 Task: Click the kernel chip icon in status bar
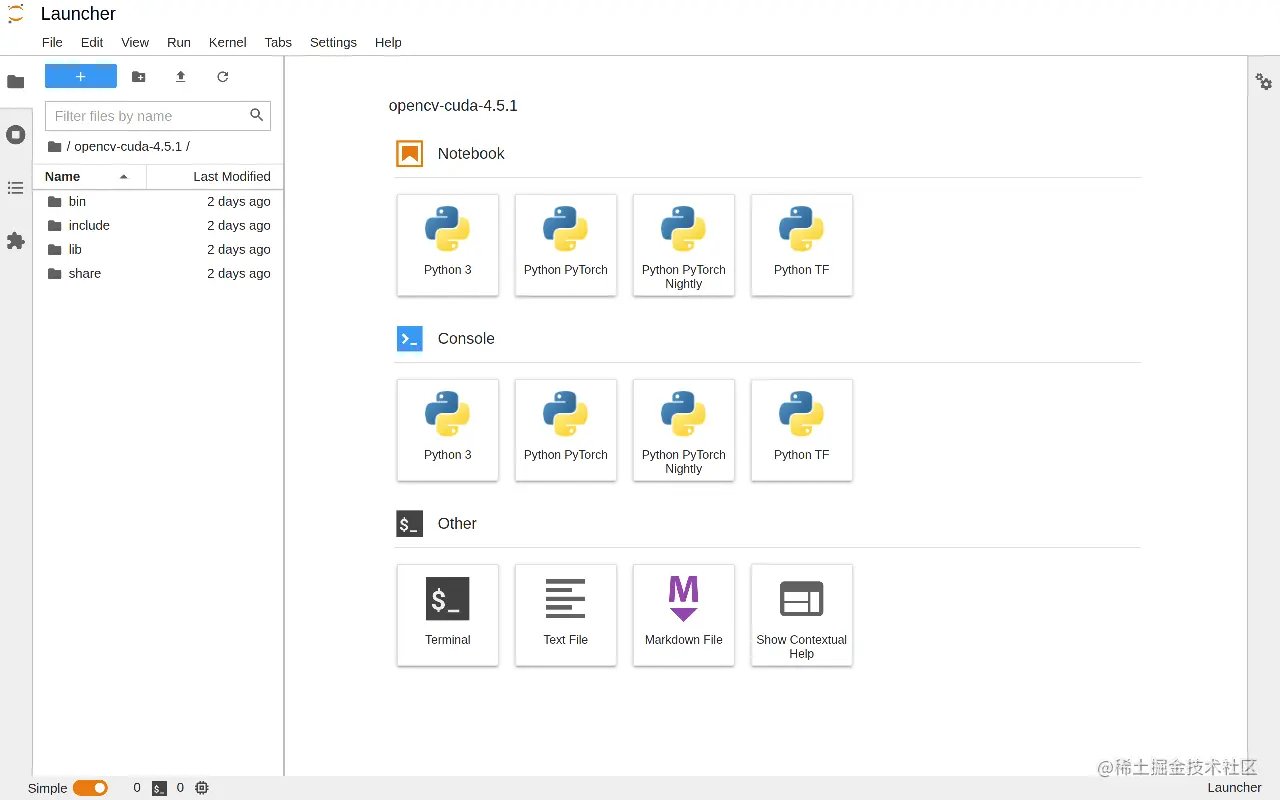click(x=202, y=788)
